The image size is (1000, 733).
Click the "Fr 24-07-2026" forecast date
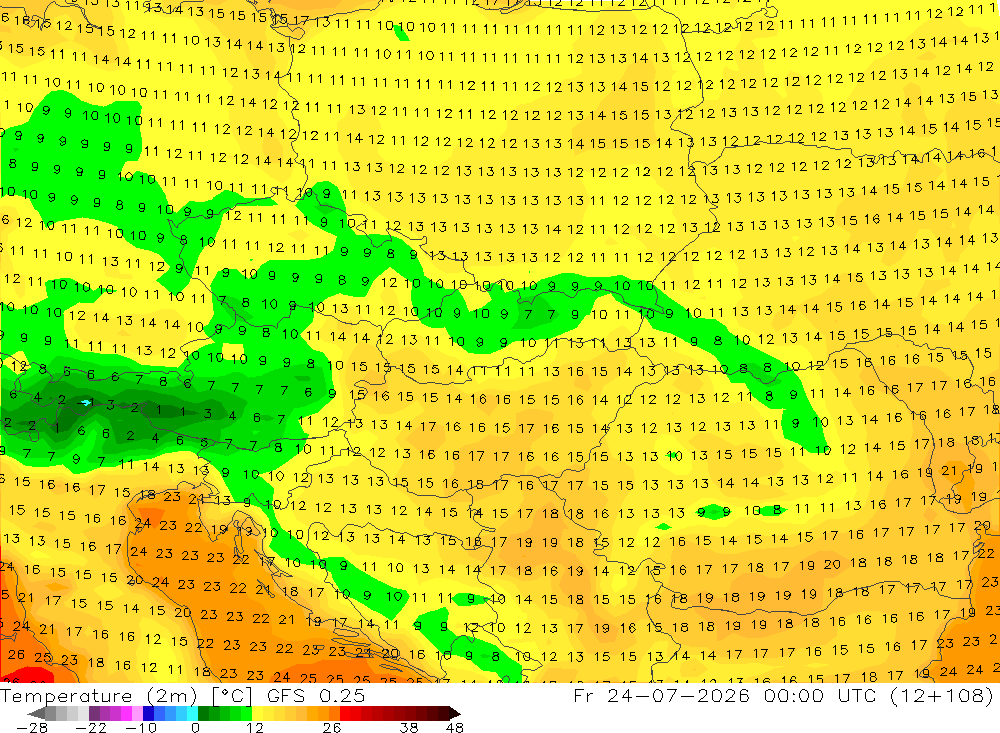[x=661, y=695]
